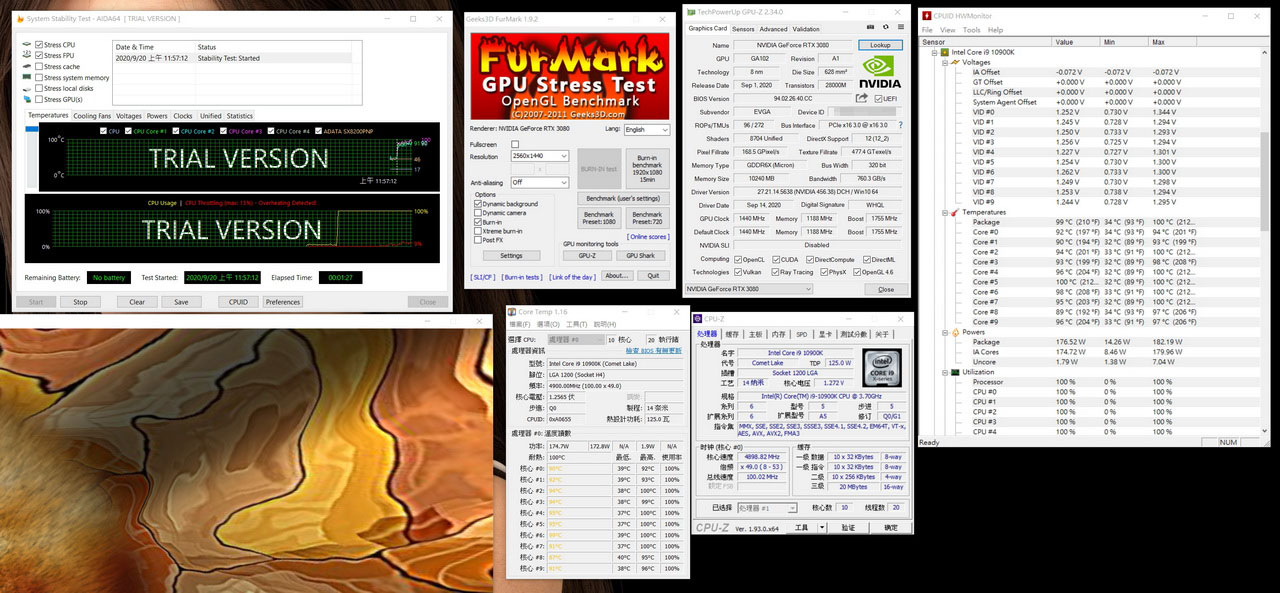1280x593 pixels.
Task: Uncheck Stress CPU in AIDA64
Action: 39,45
